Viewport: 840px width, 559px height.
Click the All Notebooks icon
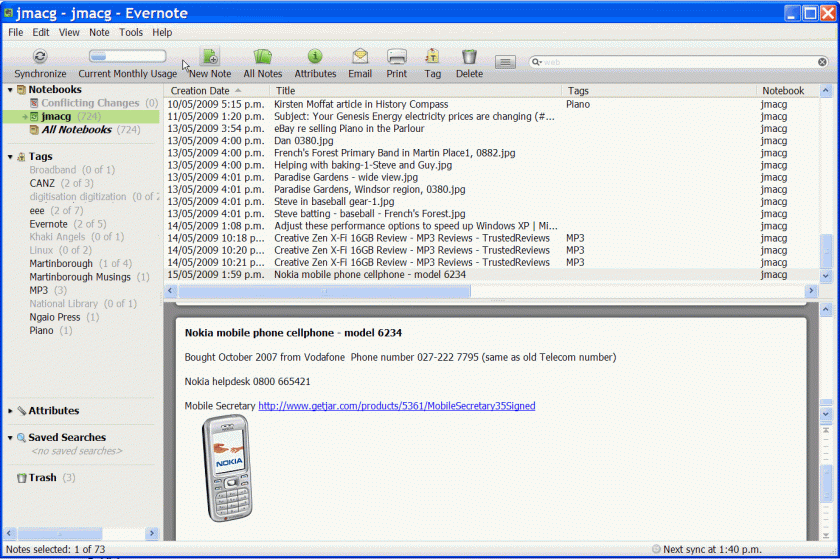(34, 130)
